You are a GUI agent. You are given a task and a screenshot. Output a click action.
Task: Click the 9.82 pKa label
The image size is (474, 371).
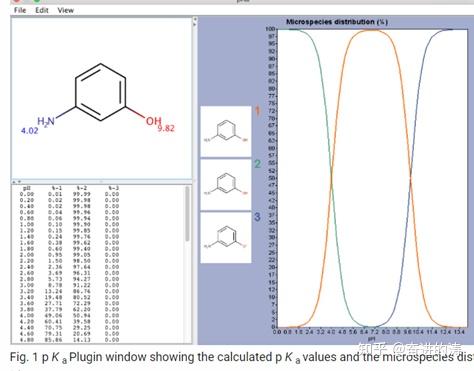[166, 128]
